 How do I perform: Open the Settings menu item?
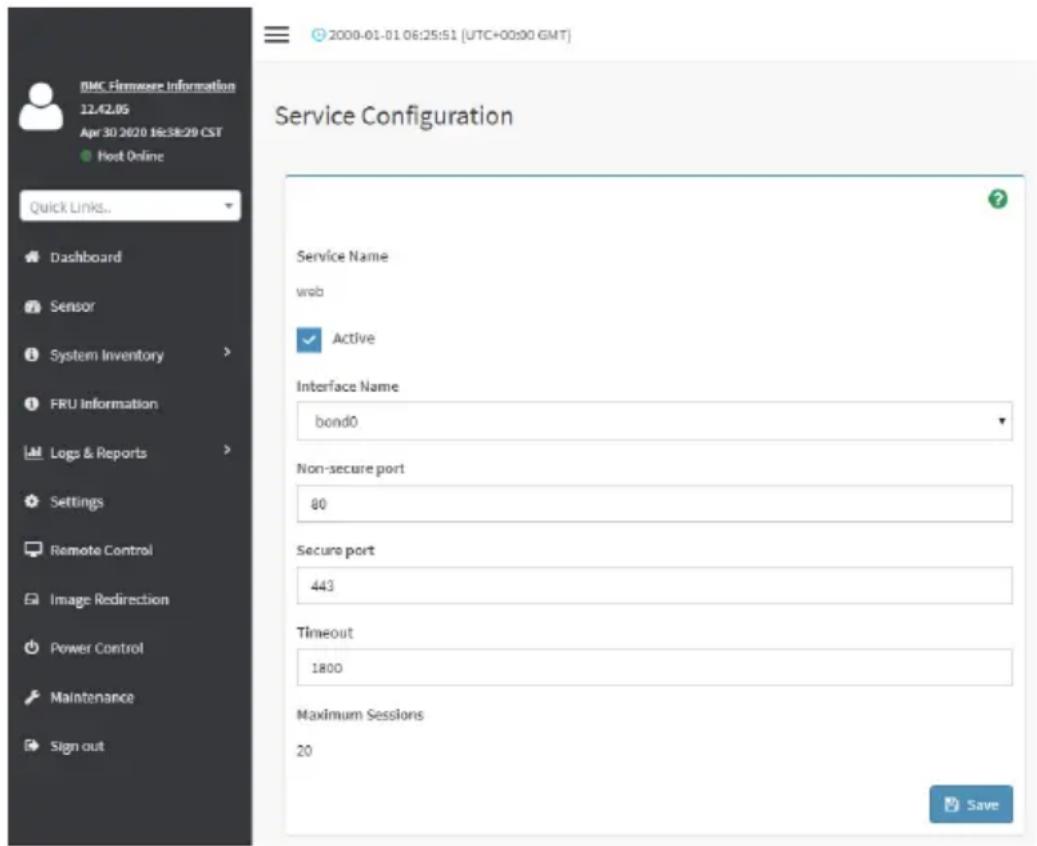click(x=77, y=502)
